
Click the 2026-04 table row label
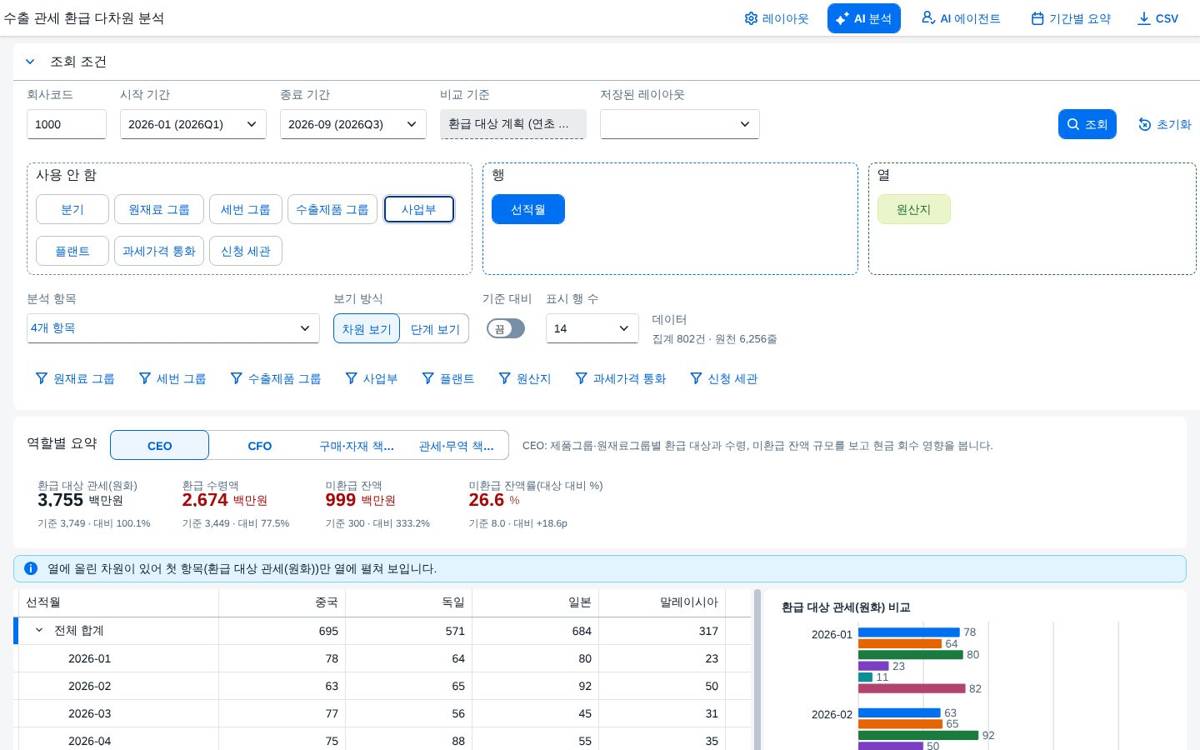click(89, 741)
